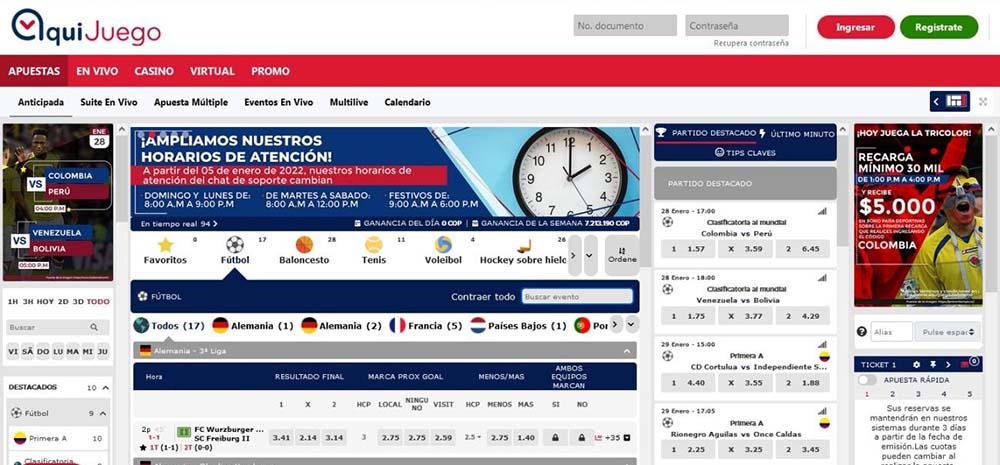Screen dimensions: 1000x465
Task: Click Contraer todo
Action: coord(483,297)
